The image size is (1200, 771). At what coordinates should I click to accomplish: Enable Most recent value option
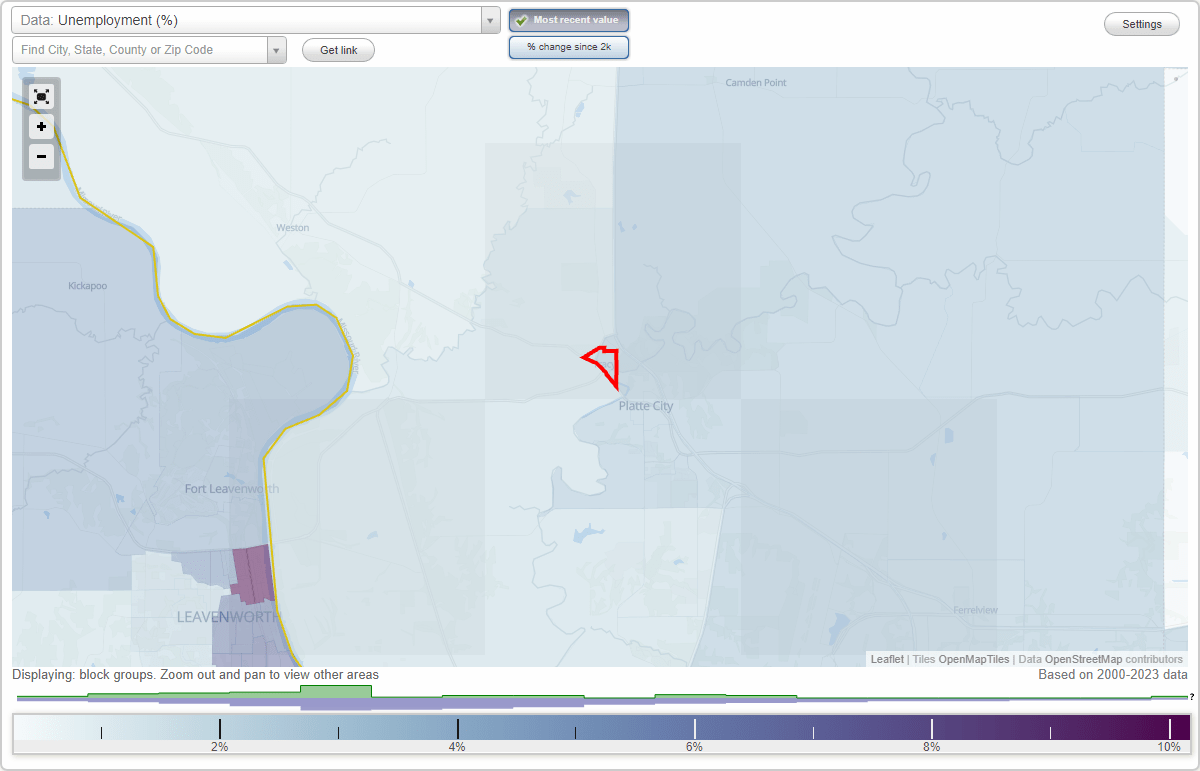coord(569,20)
